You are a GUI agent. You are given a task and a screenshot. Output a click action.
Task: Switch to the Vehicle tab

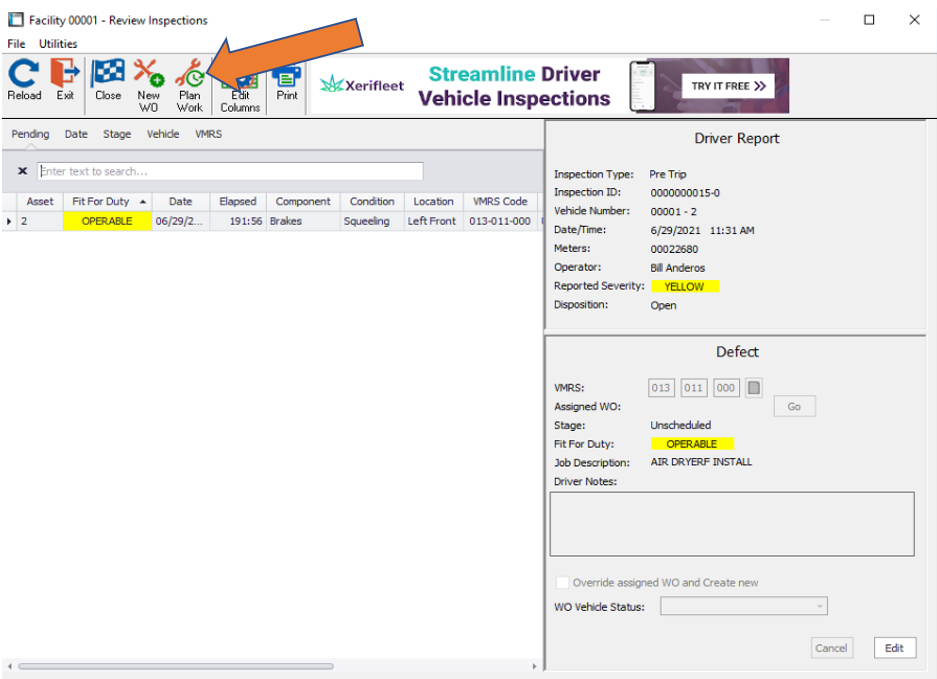[163, 134]
